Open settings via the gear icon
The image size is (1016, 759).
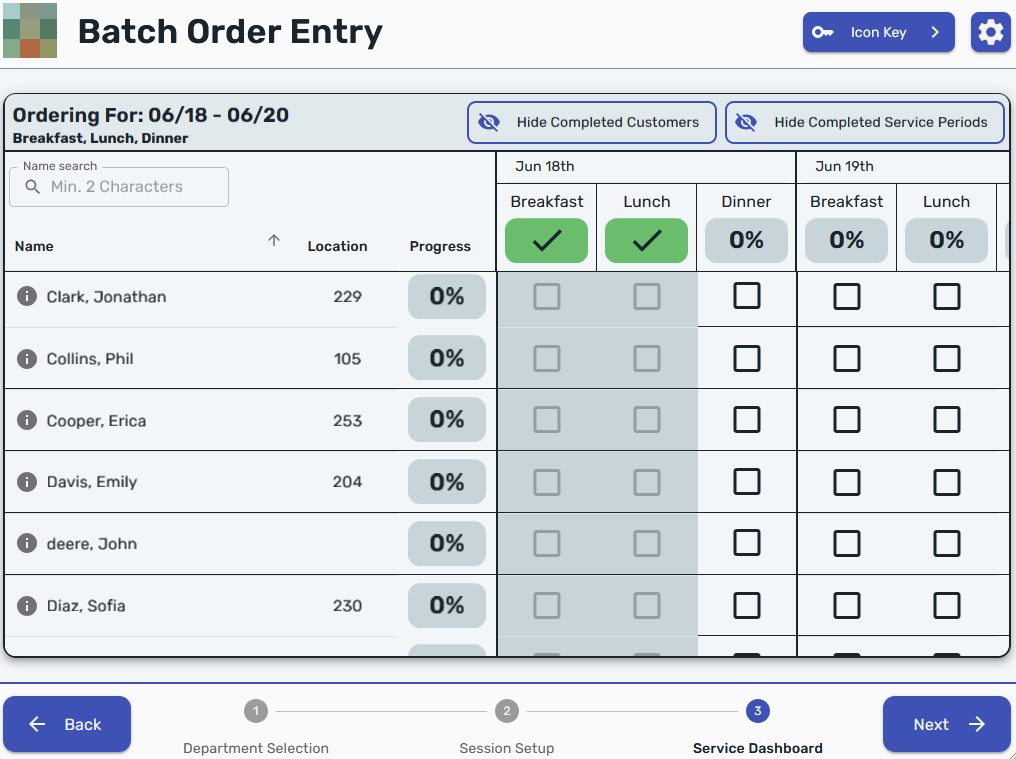(x=990, y=32)
